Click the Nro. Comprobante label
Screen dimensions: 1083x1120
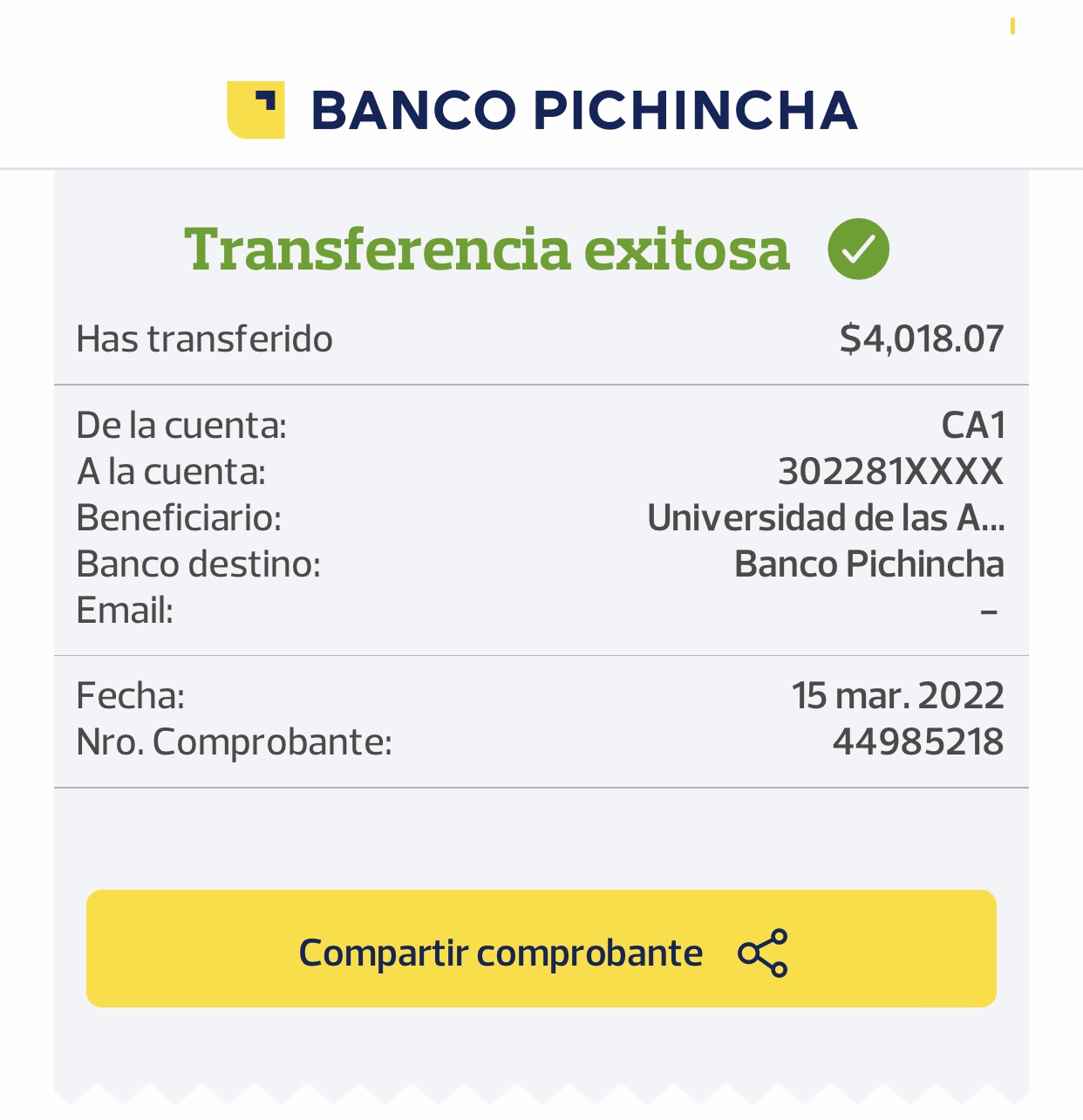[x=234, y=742]
